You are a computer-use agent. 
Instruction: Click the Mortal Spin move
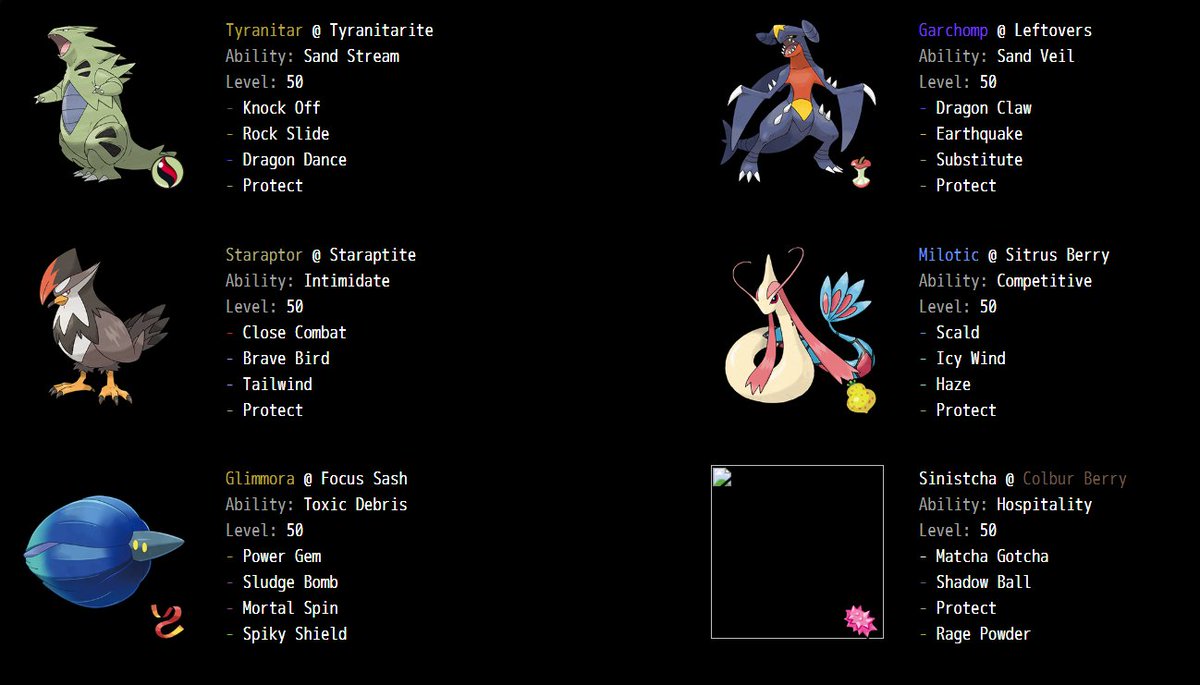pos(290,609)
